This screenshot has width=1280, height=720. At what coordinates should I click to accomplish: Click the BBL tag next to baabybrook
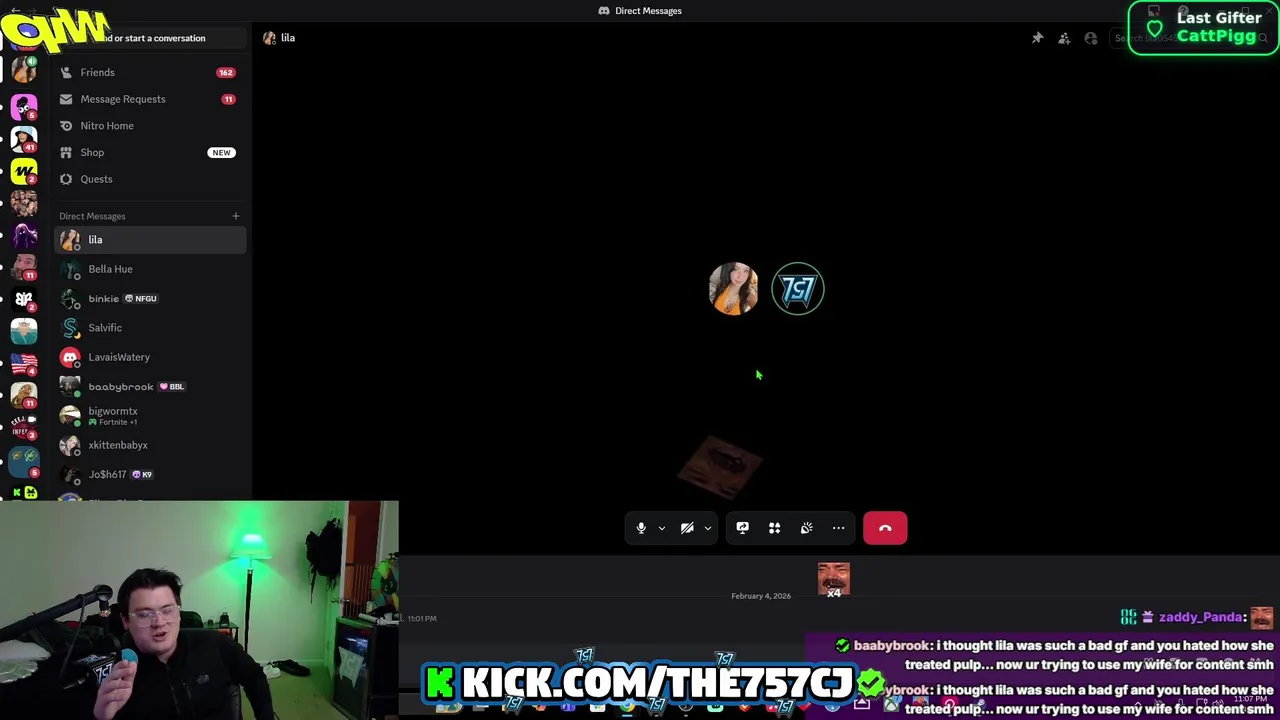pyautogui.click(x=172, y=386)
